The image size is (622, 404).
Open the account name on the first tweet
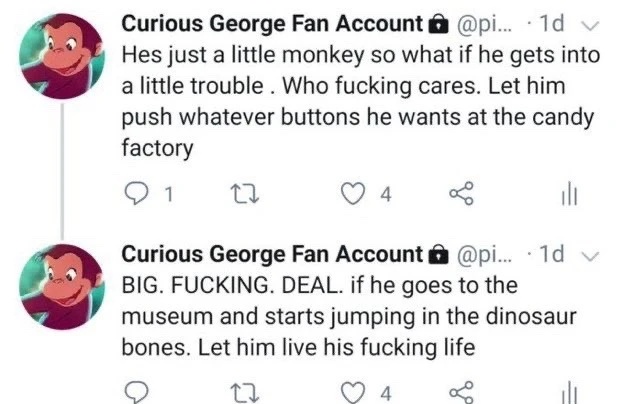click(x=272, y=24)
